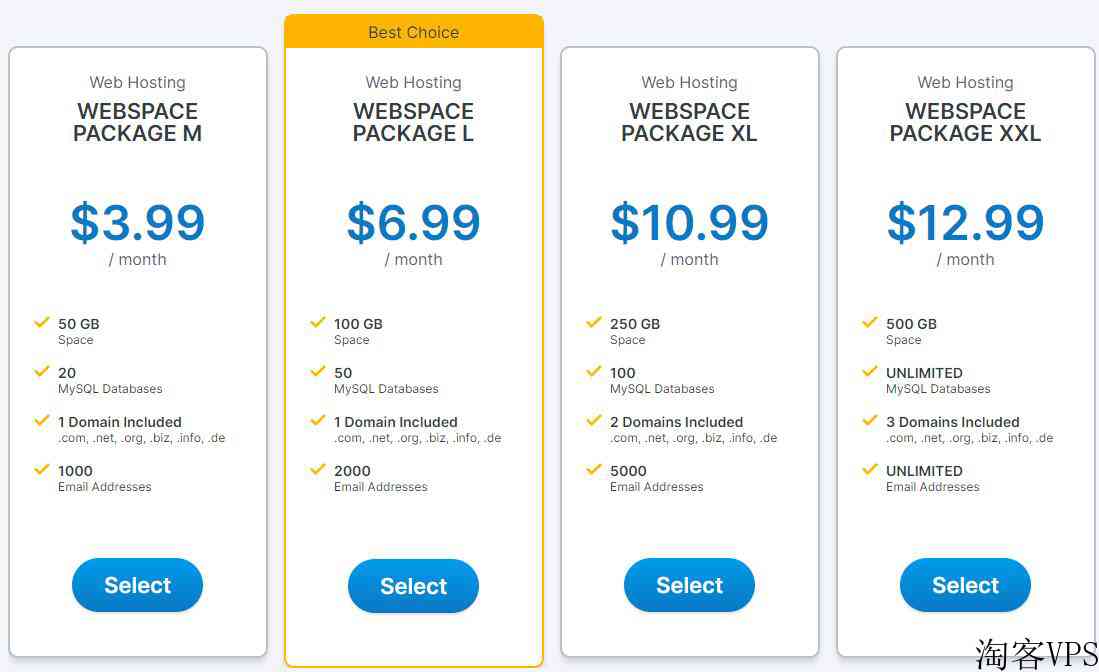Click the checkmark beside 50 GB Space
Screen dimensions: 1099x672
[x=42, y=322]
